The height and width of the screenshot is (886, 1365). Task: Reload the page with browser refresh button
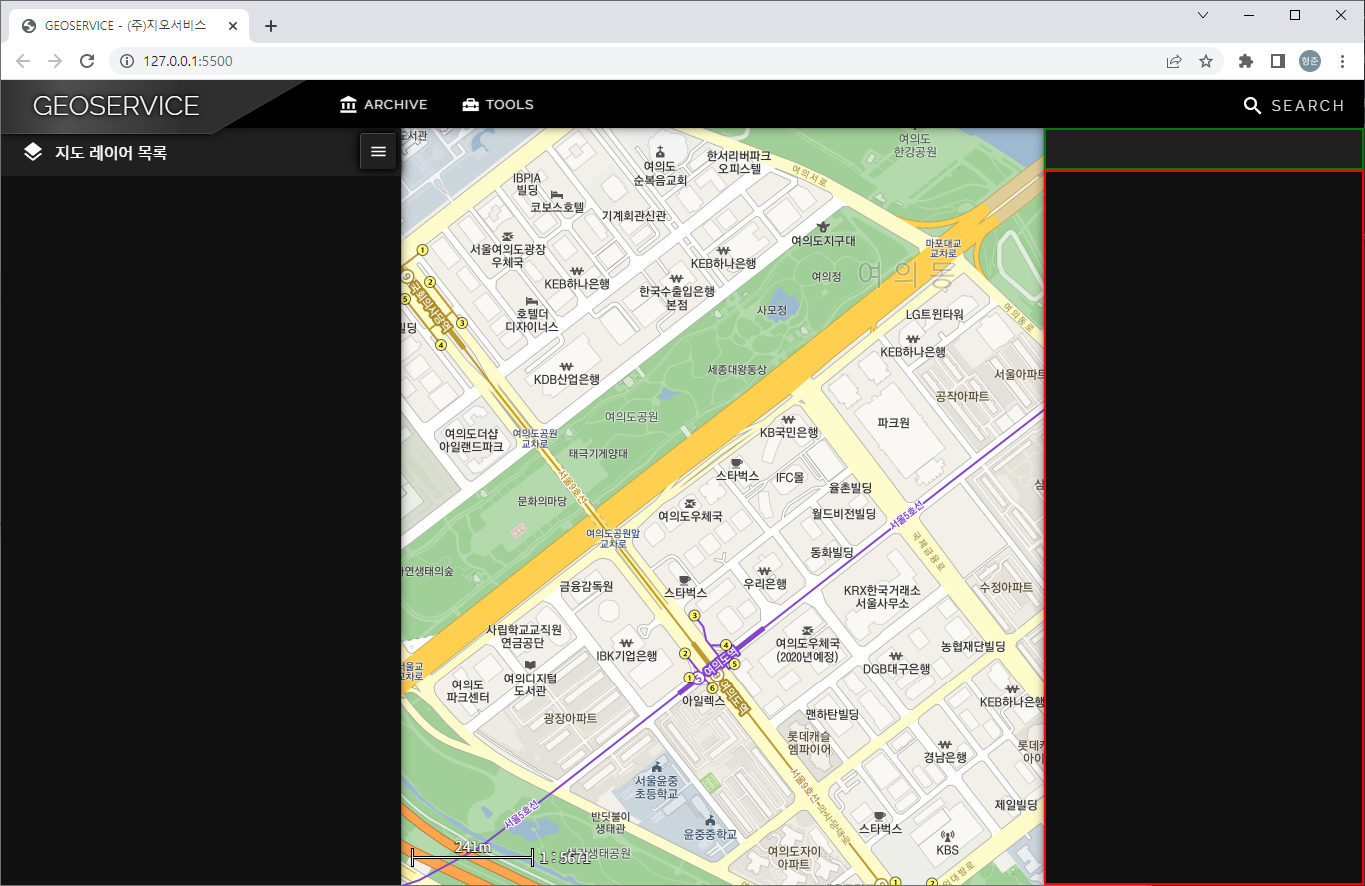click(87, 61)
